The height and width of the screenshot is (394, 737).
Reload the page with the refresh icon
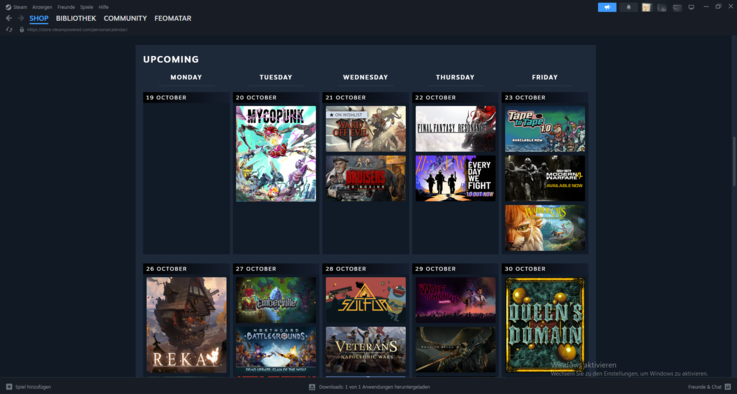coord(9,30)
